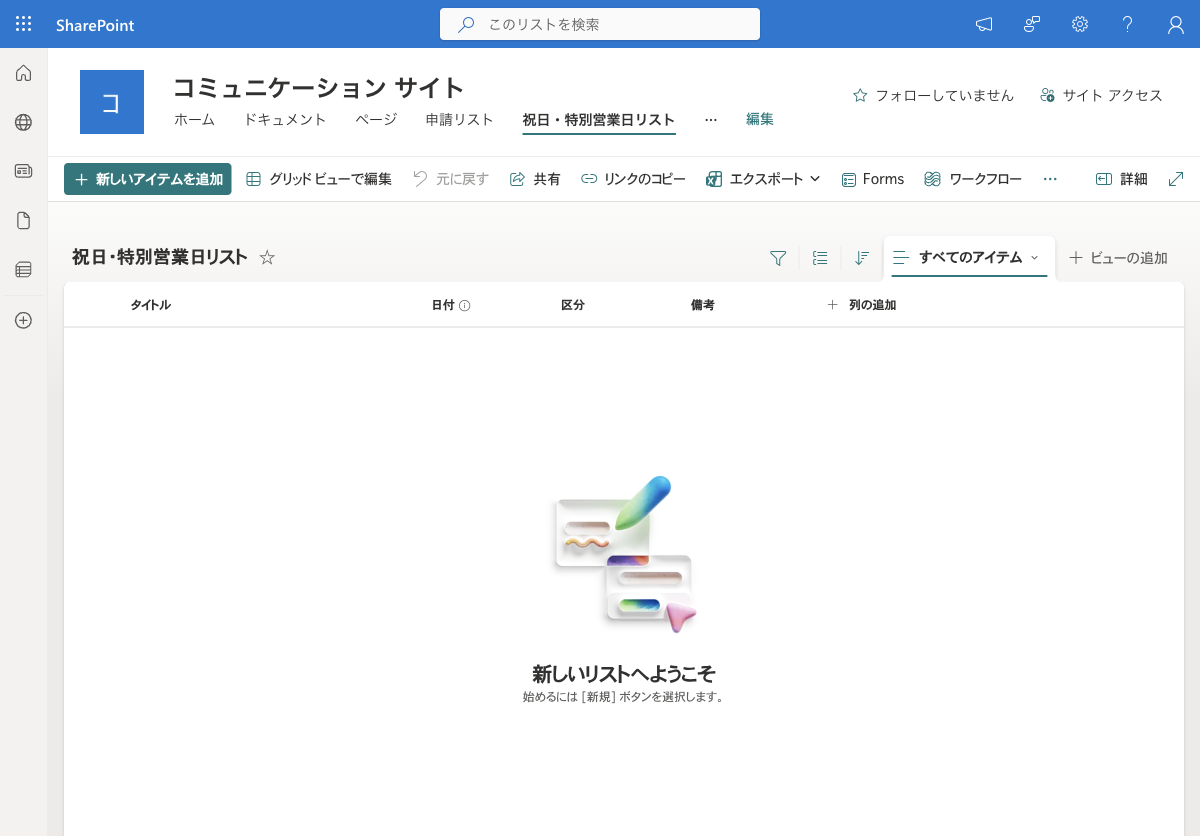Open the settings gear icon
This screenshot has width=1200, height=836.
pyautogui.click(x=1080, y=24)
